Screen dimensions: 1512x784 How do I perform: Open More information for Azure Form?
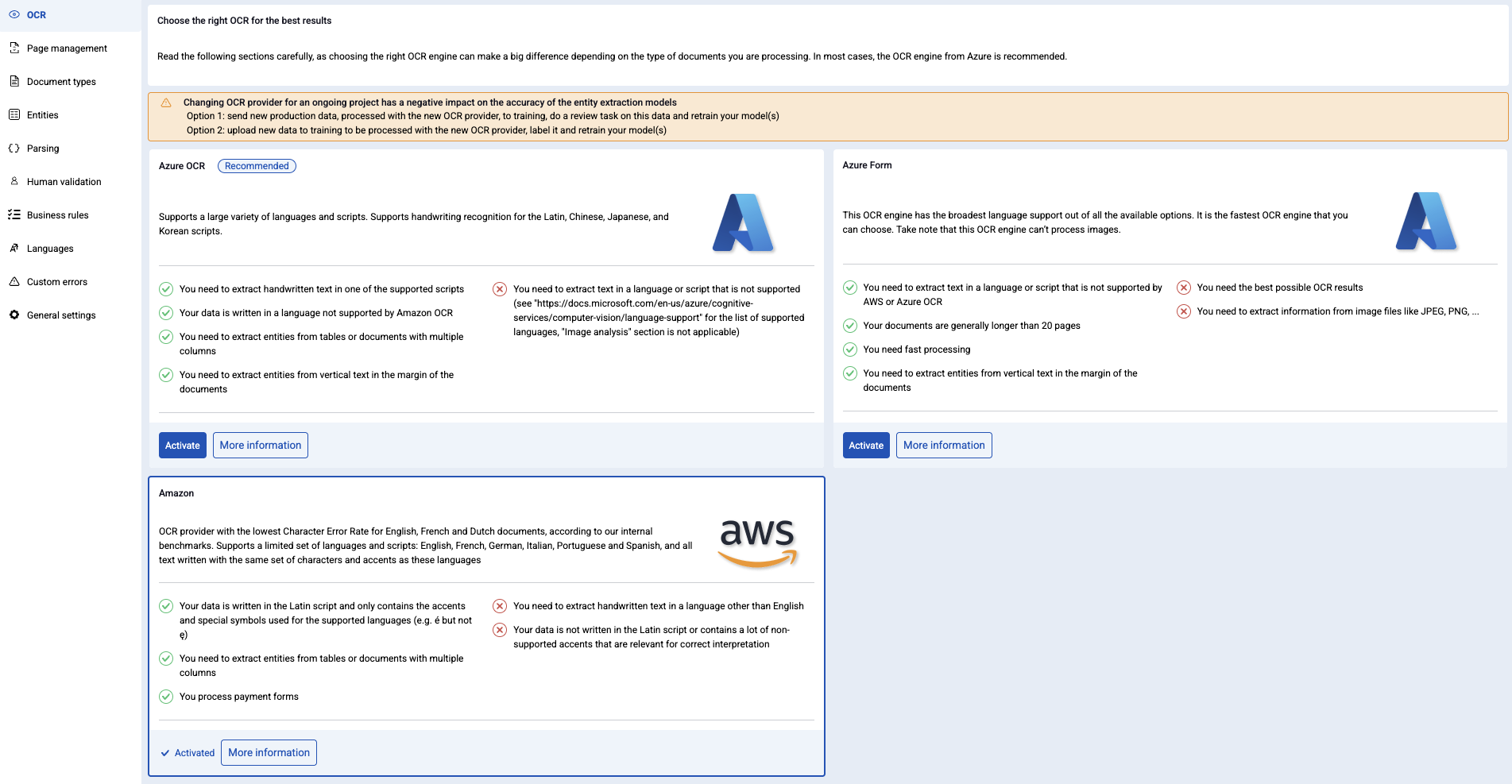click(x=944, y=446)
